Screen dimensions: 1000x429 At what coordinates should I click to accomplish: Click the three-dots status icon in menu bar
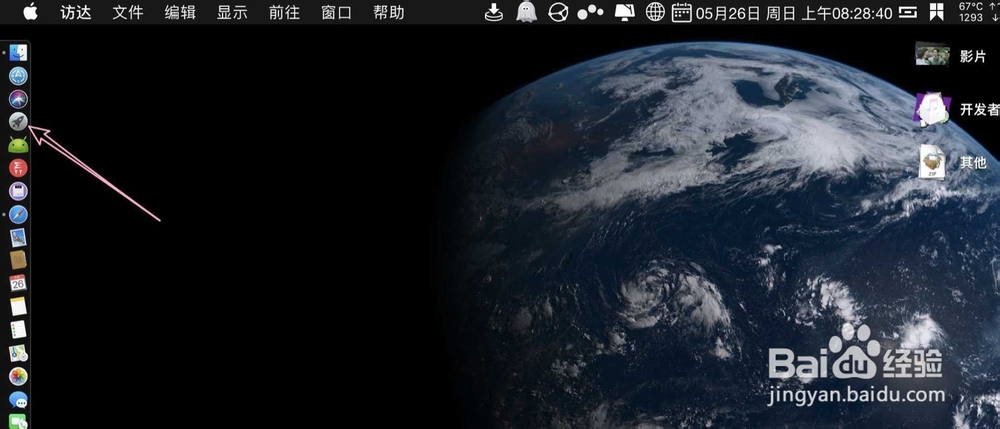(590, 12)
